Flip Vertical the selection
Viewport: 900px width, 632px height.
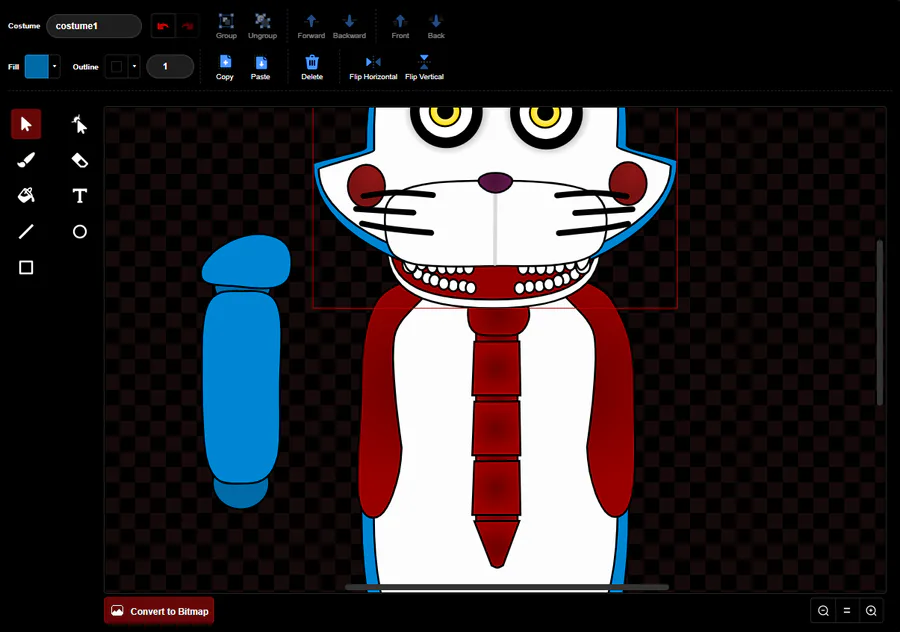[424, 67]
